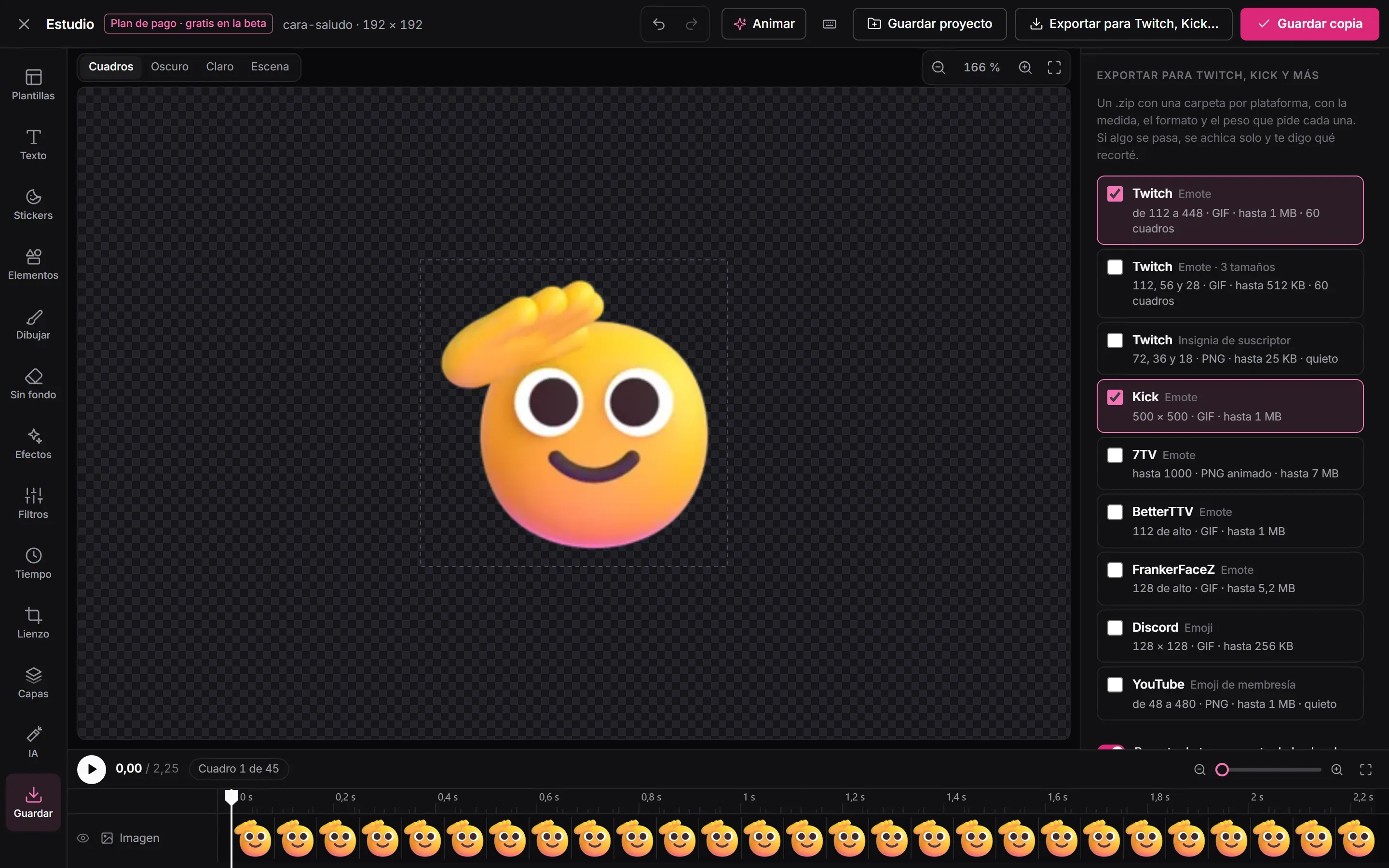Open the Efectos panel

point(33,444)
